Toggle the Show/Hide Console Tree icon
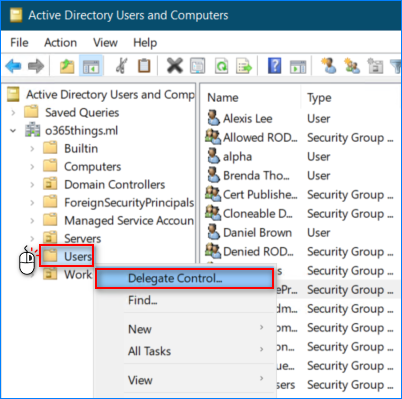The height and width of the screenshot is (399, 402). (91, 66)
